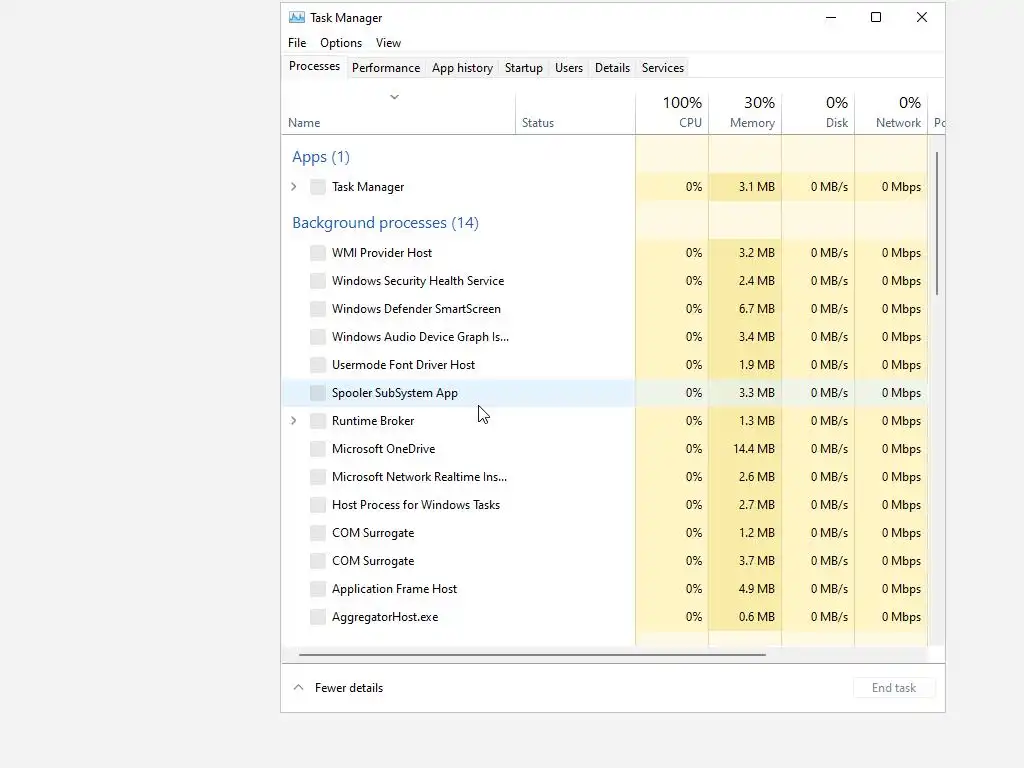Click the Windows Security Health Service icon
Viewport: 1024px width, 768px height.
(x=318, y=281)
